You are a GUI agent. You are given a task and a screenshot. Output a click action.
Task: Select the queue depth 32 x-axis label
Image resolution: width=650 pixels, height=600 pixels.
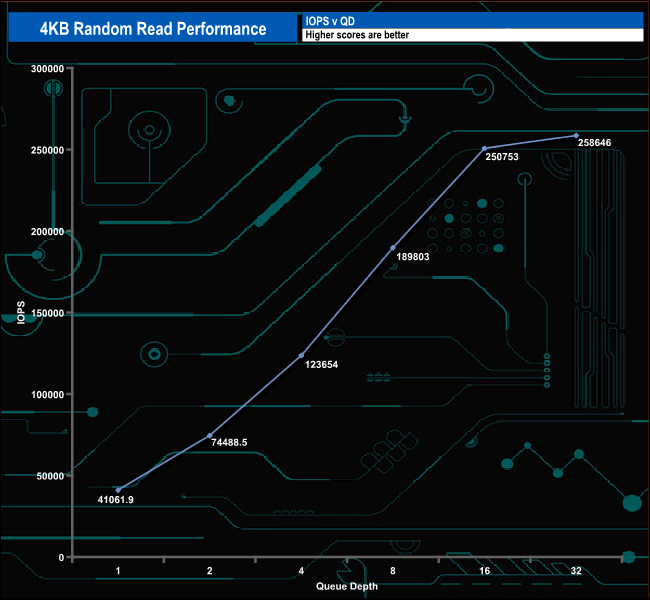click(576, 570)
